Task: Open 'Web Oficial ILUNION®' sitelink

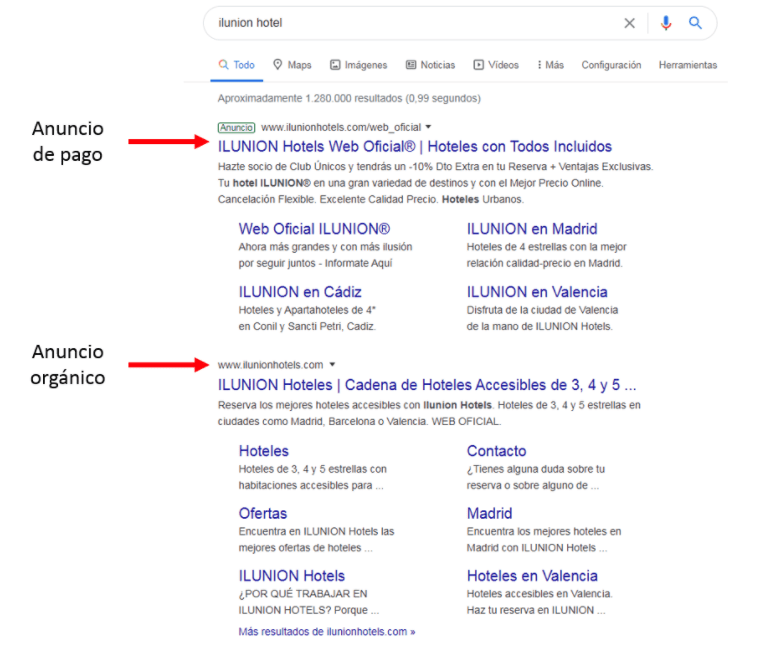Action: click(x=314, y=229)
